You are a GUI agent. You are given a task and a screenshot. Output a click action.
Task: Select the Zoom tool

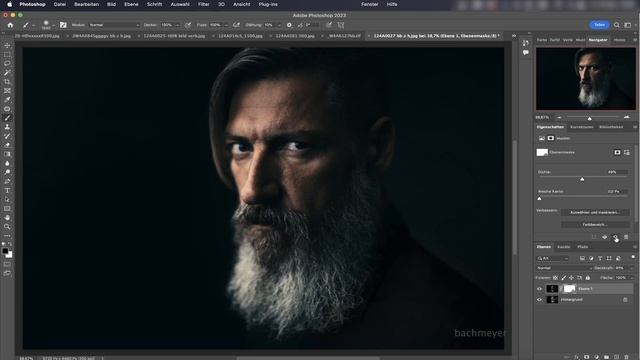[7, 227]
